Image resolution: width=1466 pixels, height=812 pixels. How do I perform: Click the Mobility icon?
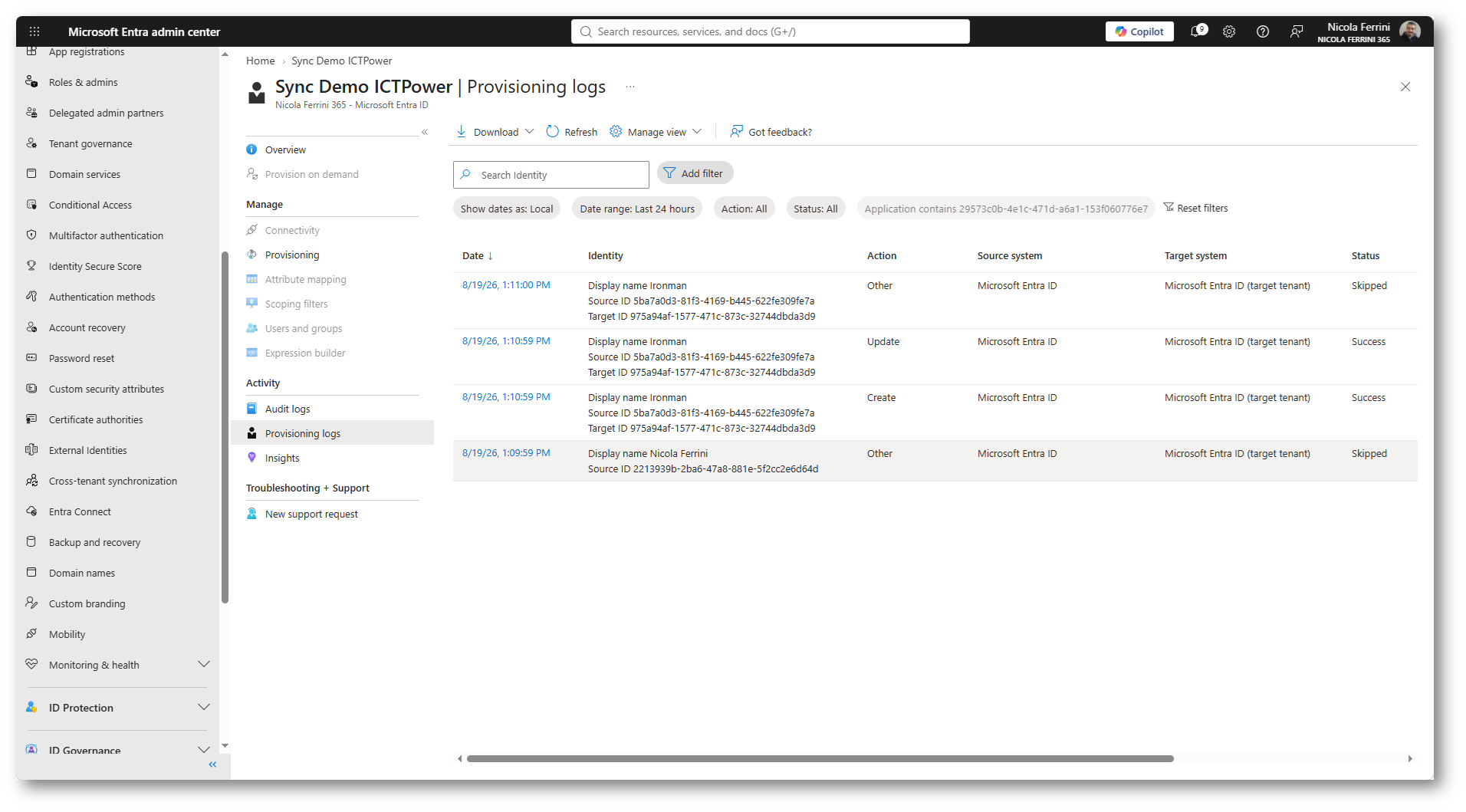click(31, 634)
